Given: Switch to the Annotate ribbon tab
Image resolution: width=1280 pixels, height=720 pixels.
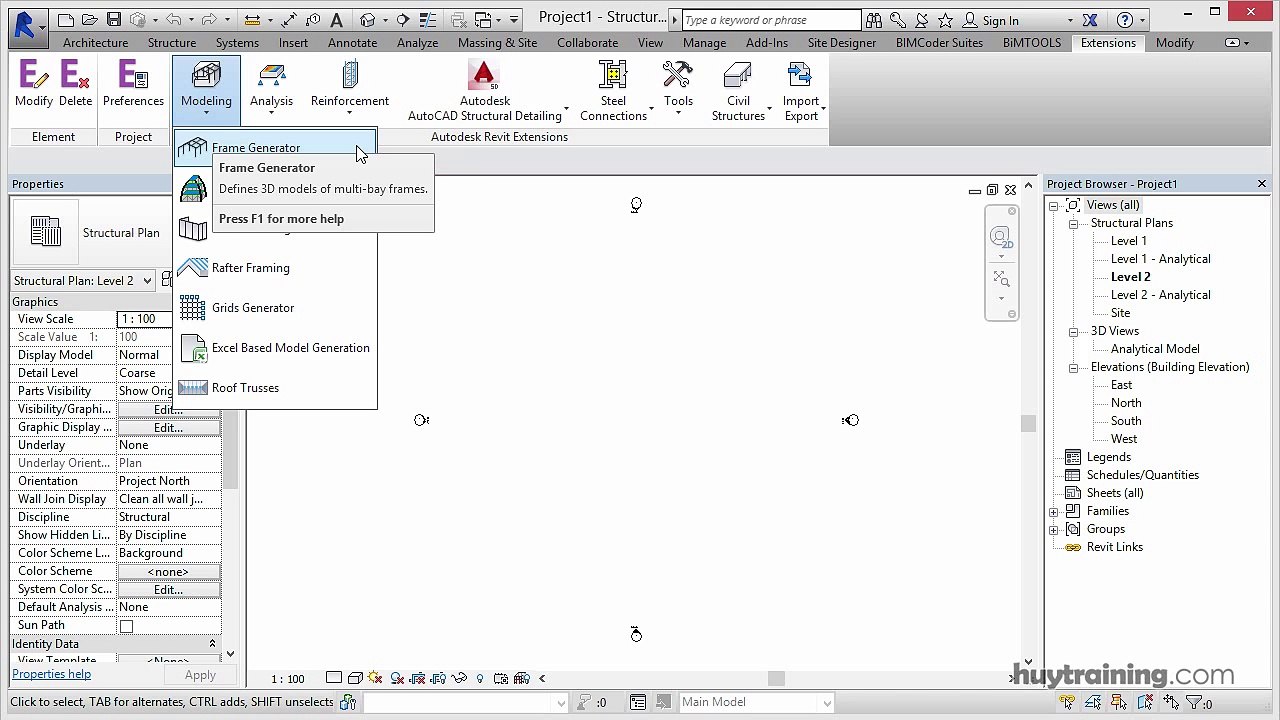Looking at the screenshot, I should tap(352, 43).
